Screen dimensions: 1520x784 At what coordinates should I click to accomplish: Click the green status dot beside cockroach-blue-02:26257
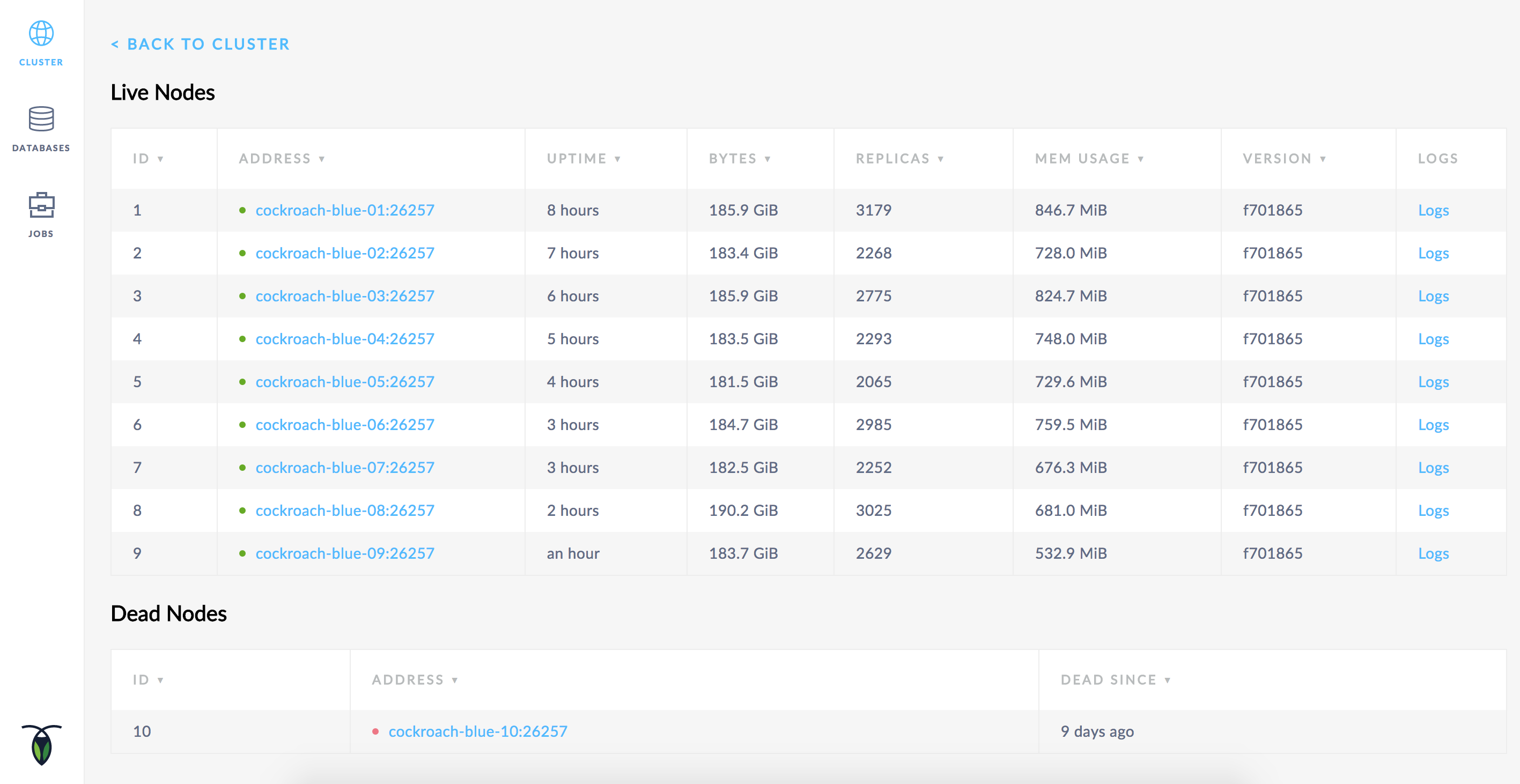click(x=243, y=253)
